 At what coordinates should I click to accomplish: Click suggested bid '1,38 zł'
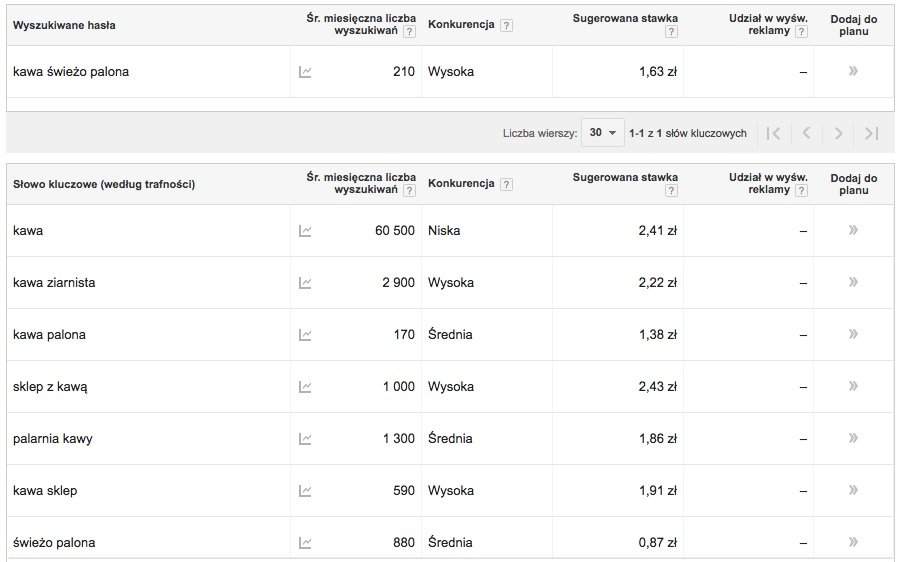(x=658, y=335)
